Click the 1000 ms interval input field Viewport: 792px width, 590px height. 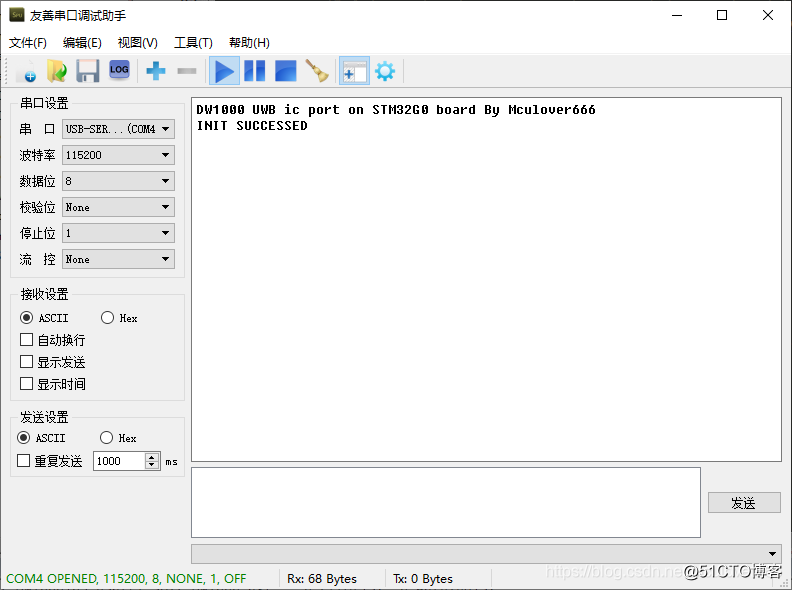click(119, 461)
